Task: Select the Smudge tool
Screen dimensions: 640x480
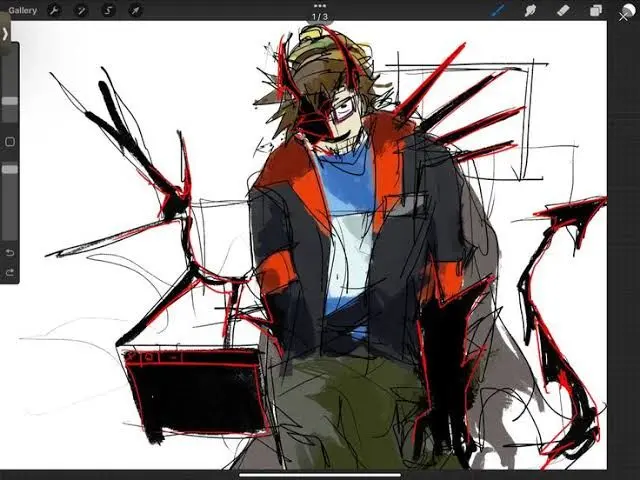Action: tap(530, 10)
